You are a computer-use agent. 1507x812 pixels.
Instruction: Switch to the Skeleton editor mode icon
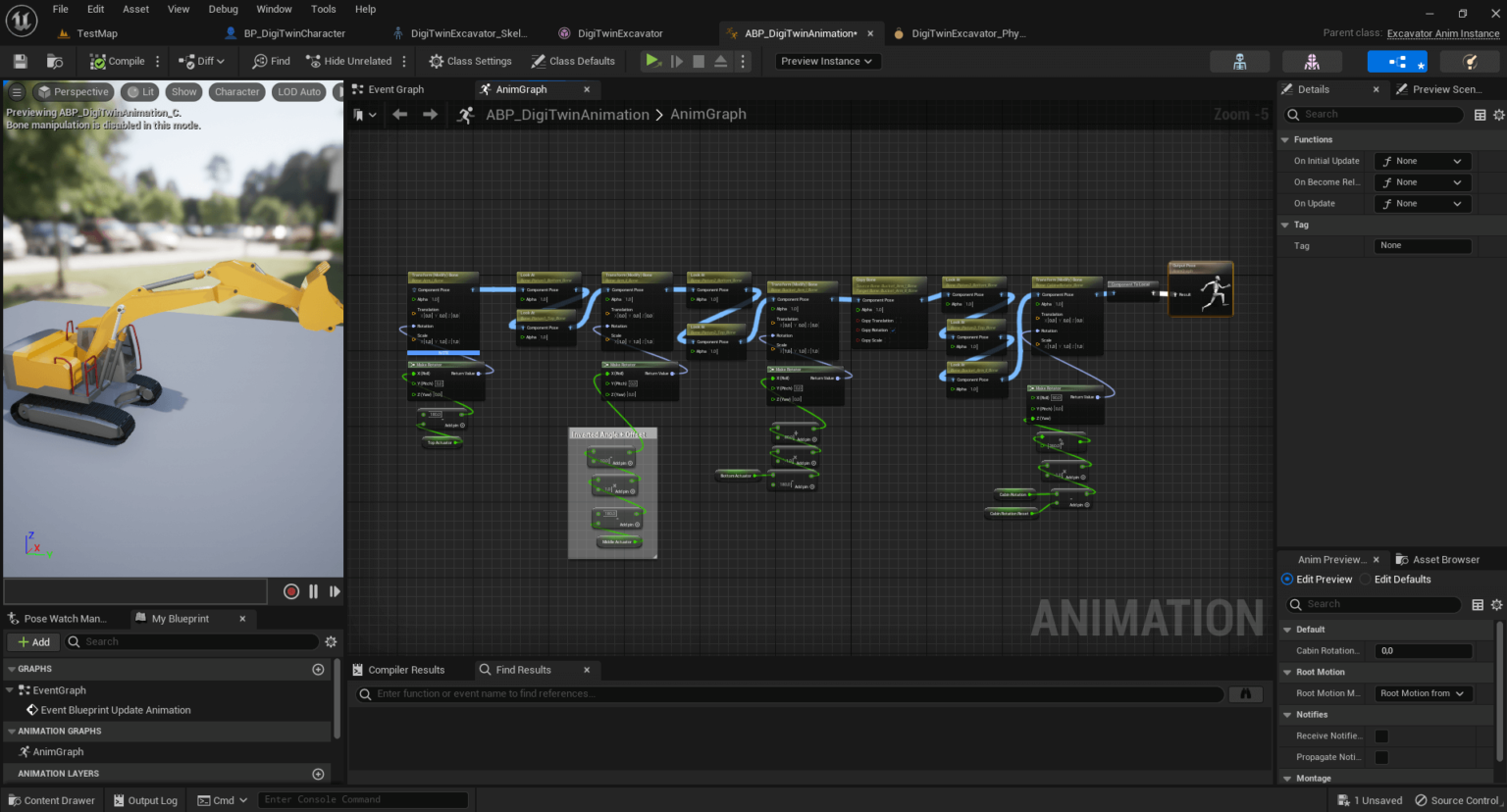pyautogui.click(x=1240, y=61)
